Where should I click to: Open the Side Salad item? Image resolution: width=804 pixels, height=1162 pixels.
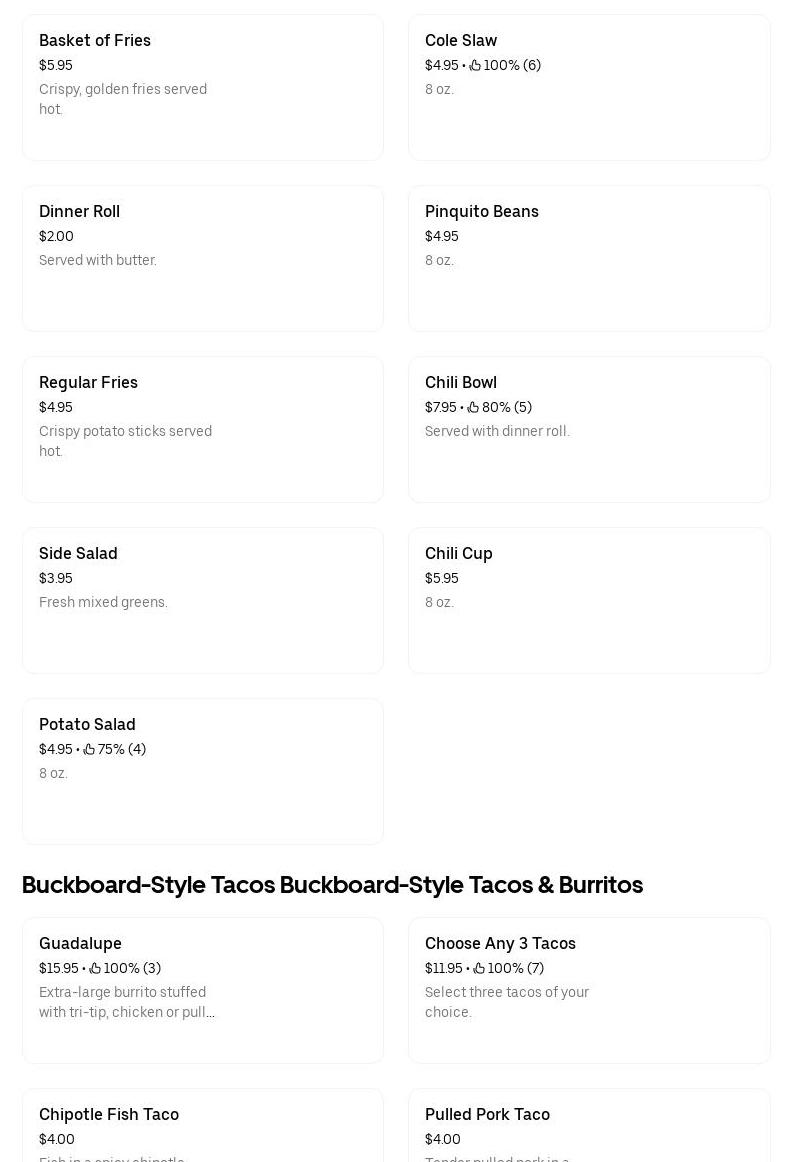pos(202,600)
